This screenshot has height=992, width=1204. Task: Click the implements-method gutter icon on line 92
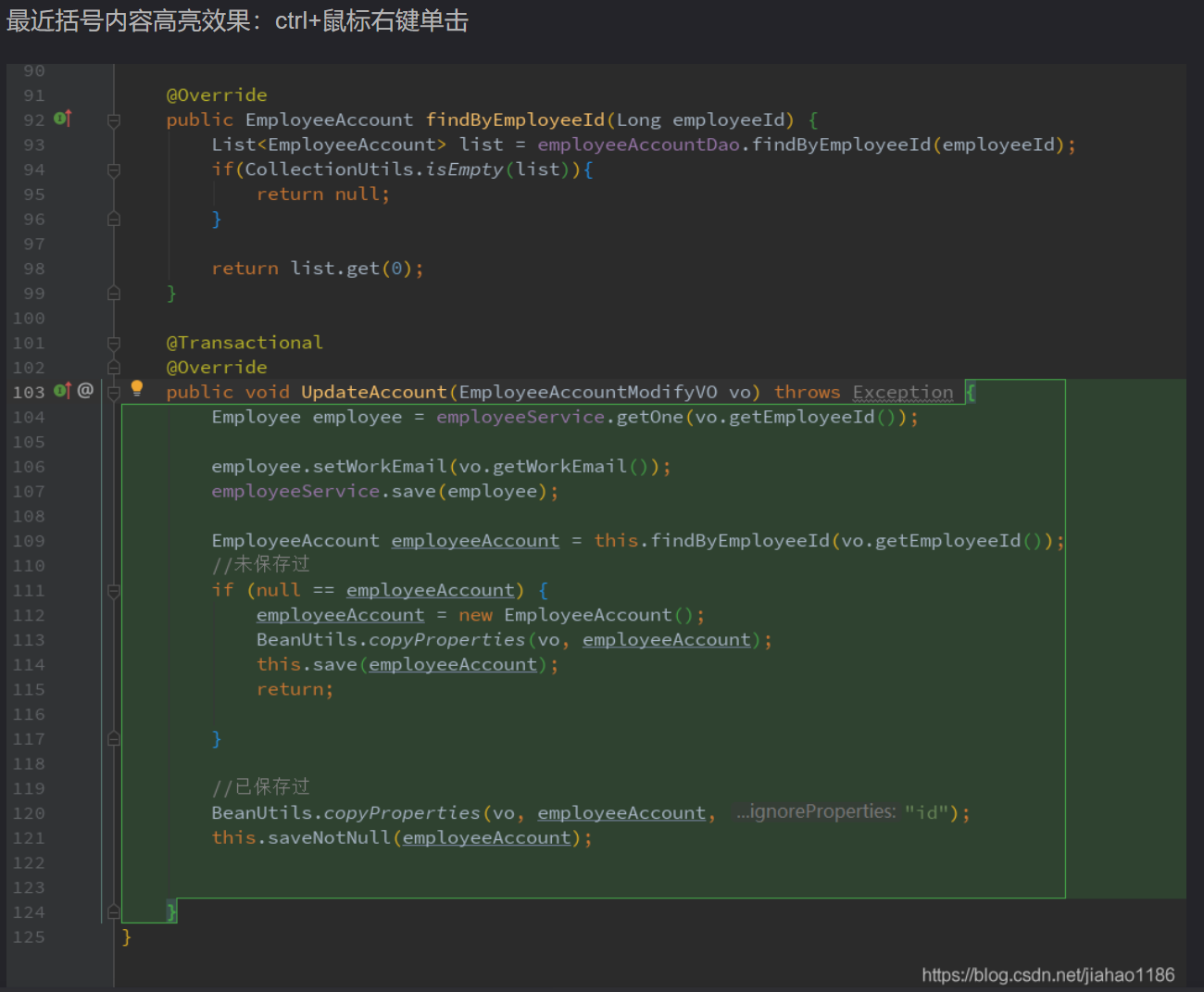(62, 119)
